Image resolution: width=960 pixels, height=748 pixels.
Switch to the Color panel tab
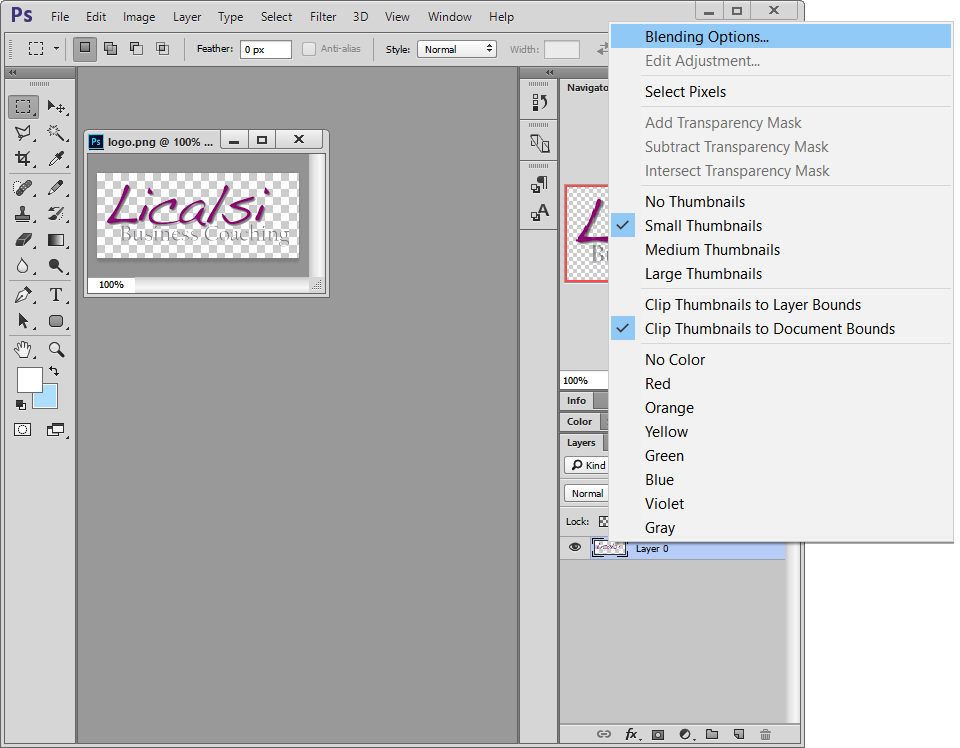(579, 421)
